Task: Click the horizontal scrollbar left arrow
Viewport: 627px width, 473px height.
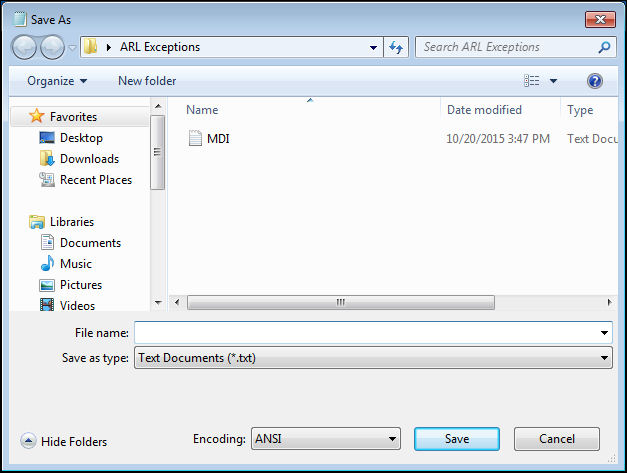Action: point(177,302)
